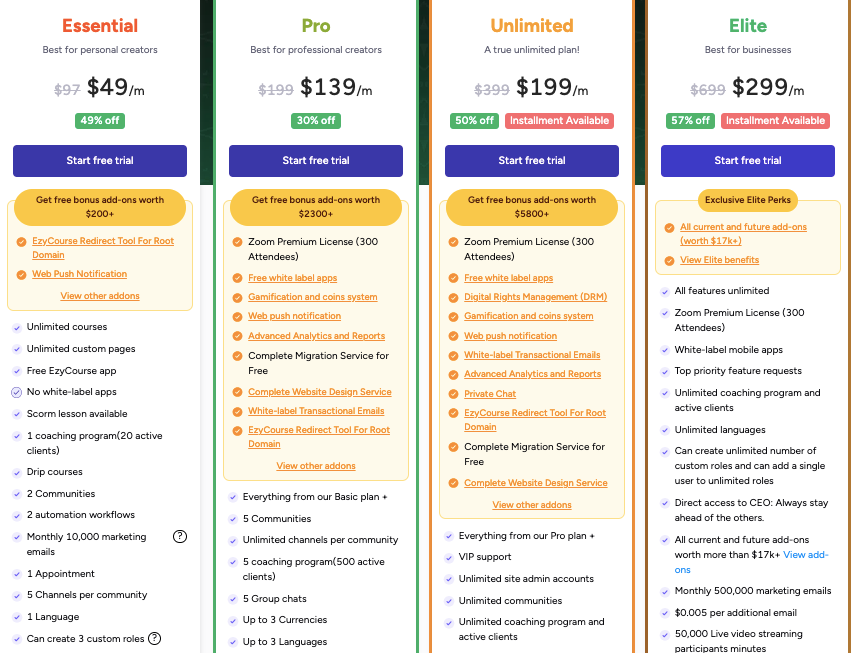Viewport: 851px width, 653px height.
Task: Expand View other addons in Unlimited plan
Action: (532, 505)
